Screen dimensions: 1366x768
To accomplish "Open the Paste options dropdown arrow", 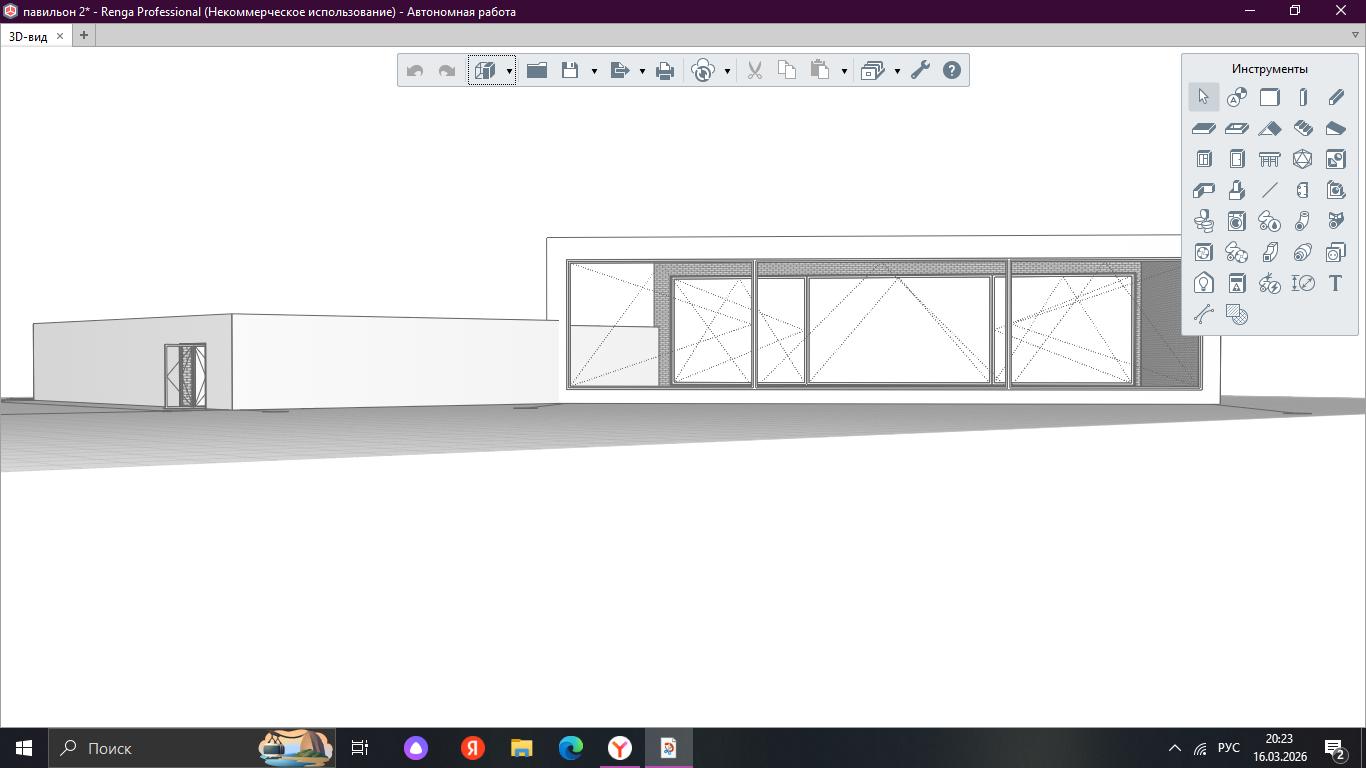I will coord(844,71).
